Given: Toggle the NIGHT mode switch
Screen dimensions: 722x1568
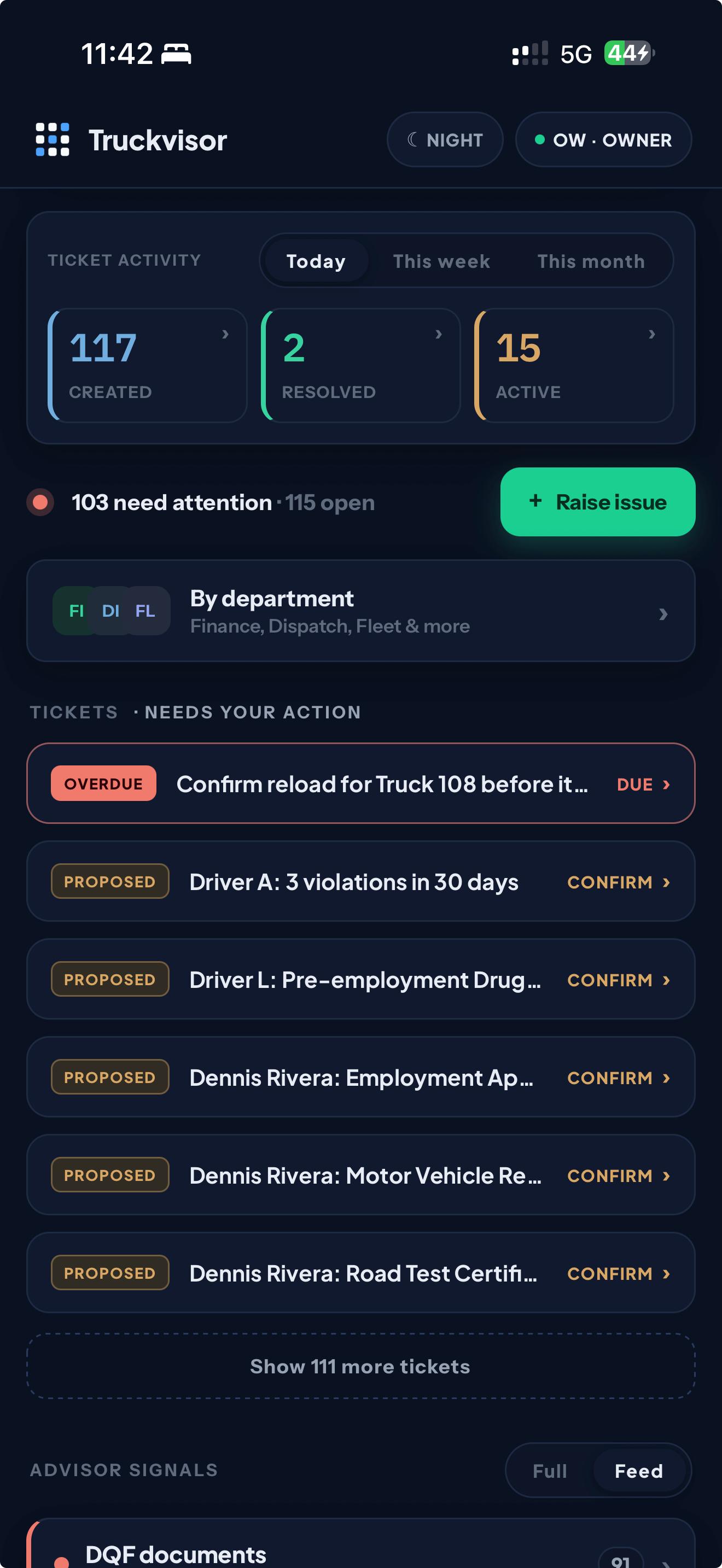Looking at the screenshot, I should point(445,139).
